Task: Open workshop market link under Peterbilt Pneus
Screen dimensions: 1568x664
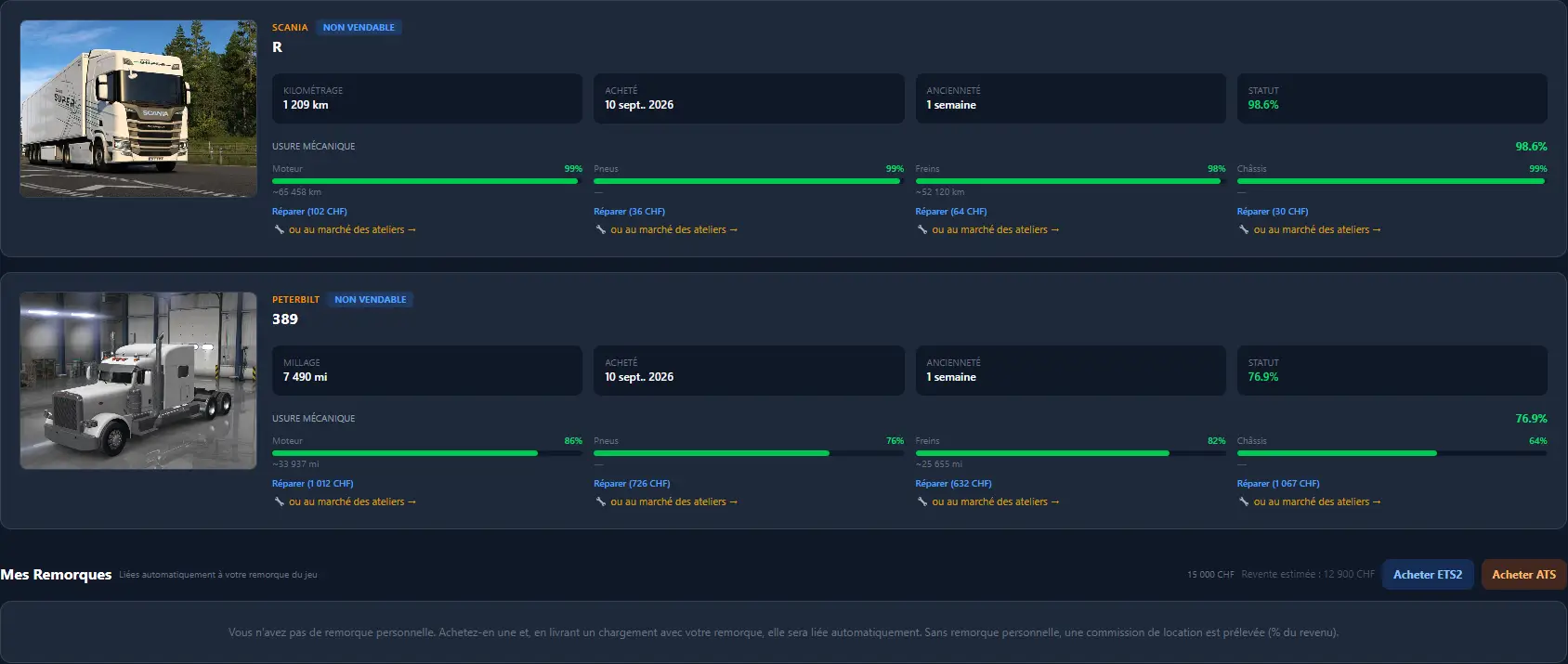Action: click(673, 501)
